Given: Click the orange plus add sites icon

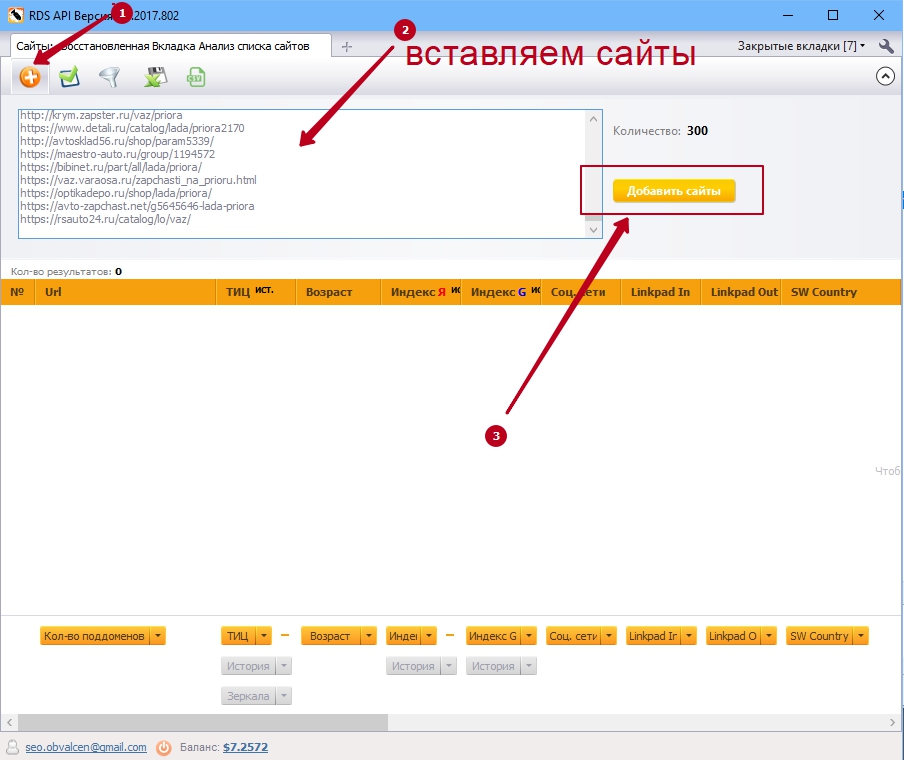Looking at the screenshot, I should (x=31, y=77).
